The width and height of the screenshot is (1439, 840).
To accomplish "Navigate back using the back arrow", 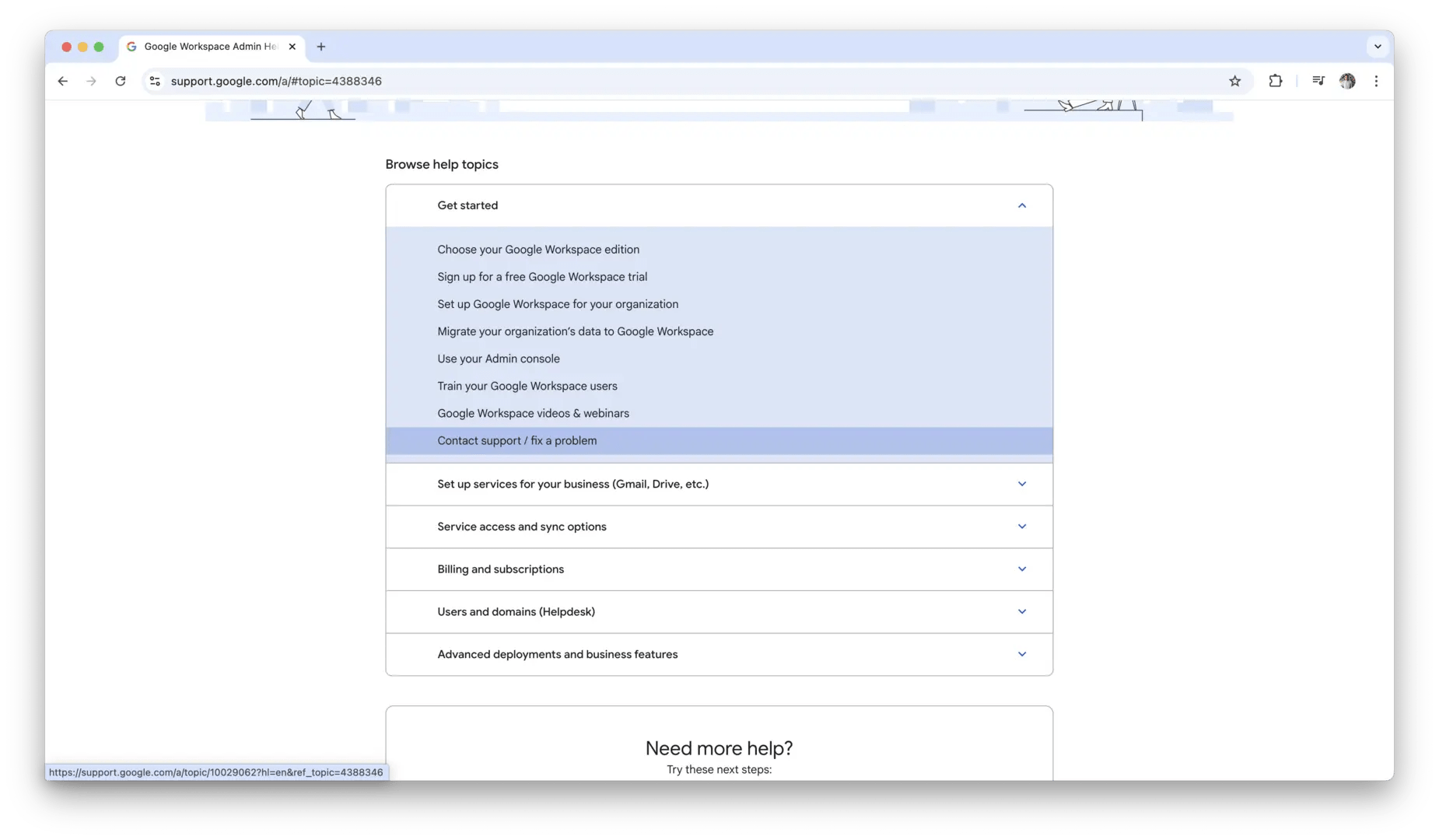I will pyautogui.click(x=62, y=81).
